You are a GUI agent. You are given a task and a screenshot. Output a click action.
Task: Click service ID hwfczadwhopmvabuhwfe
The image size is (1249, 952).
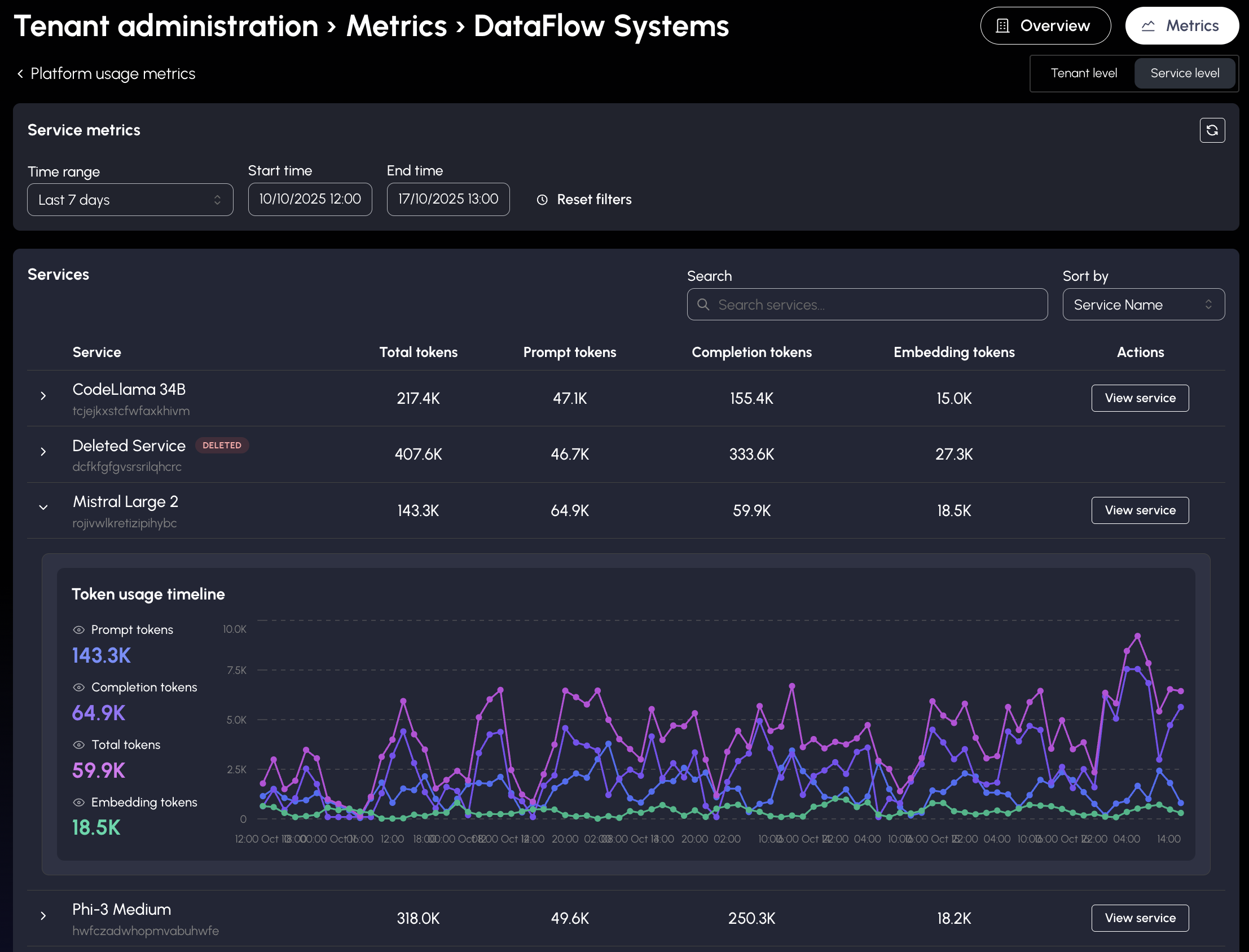(146, 931)
